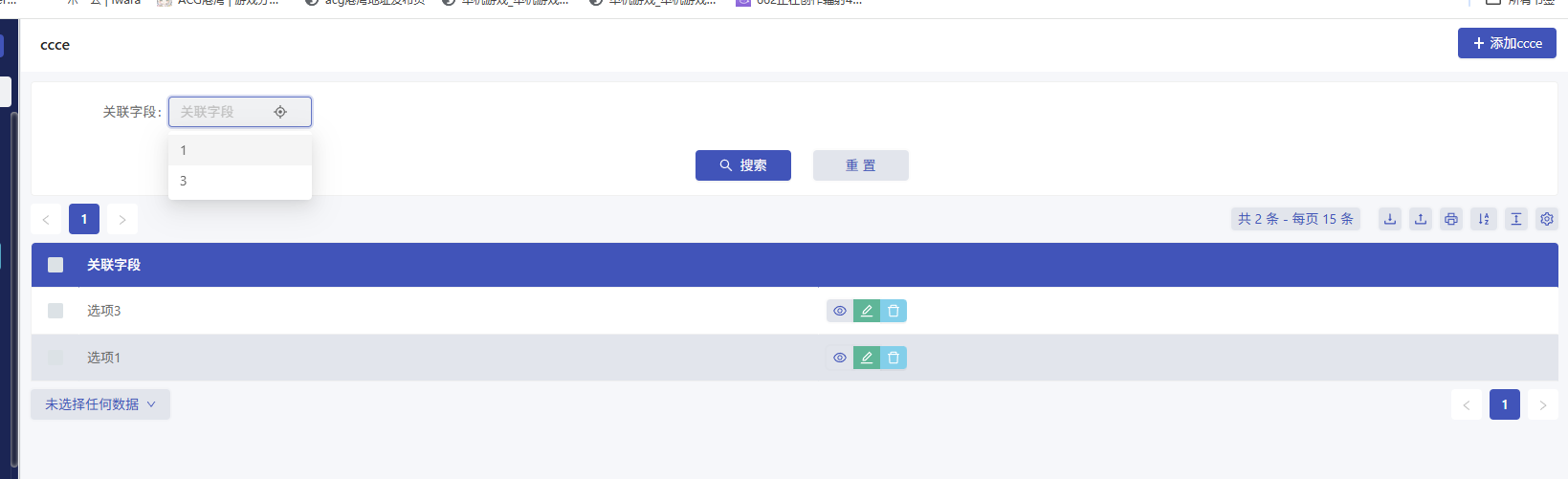Click the 重置 reset button
1568x479 pixels.
pyautogui.click(x=861, y=165)
